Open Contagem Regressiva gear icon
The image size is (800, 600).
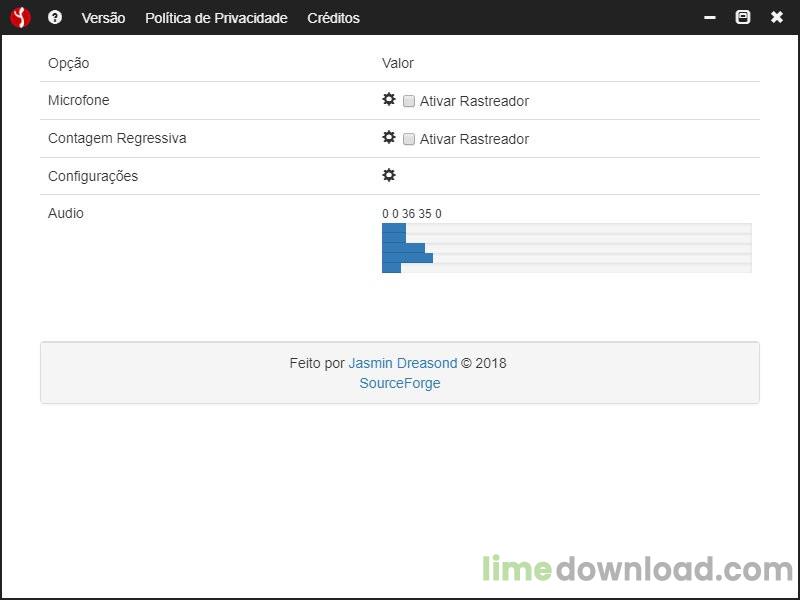389,137
